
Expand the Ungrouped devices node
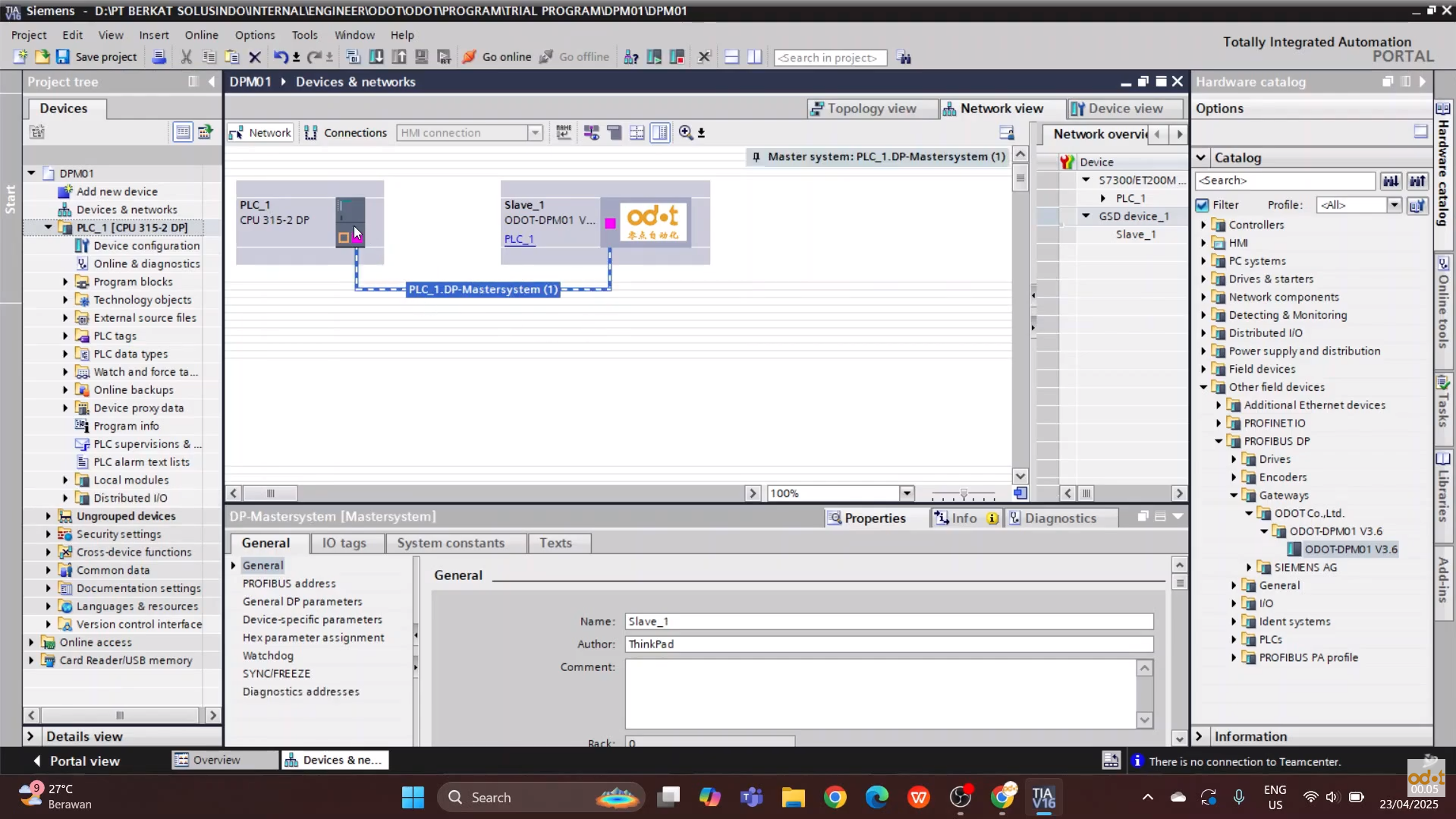click(x=49, y=516)
